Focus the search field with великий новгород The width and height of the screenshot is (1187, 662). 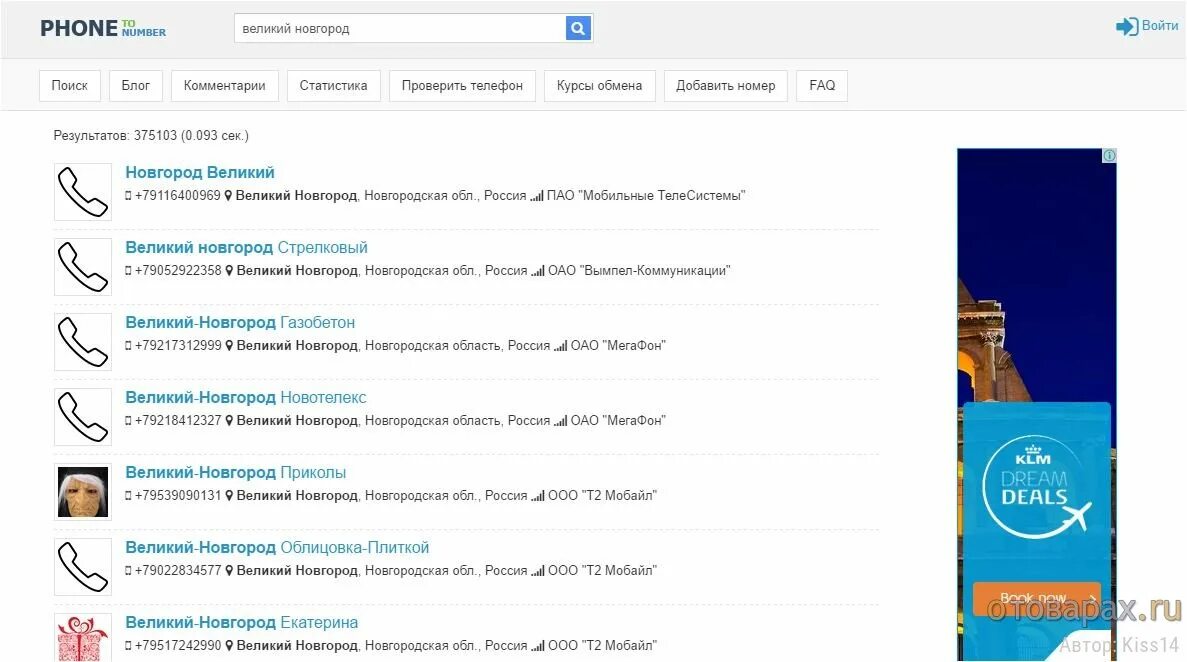(x=400, y=29)
